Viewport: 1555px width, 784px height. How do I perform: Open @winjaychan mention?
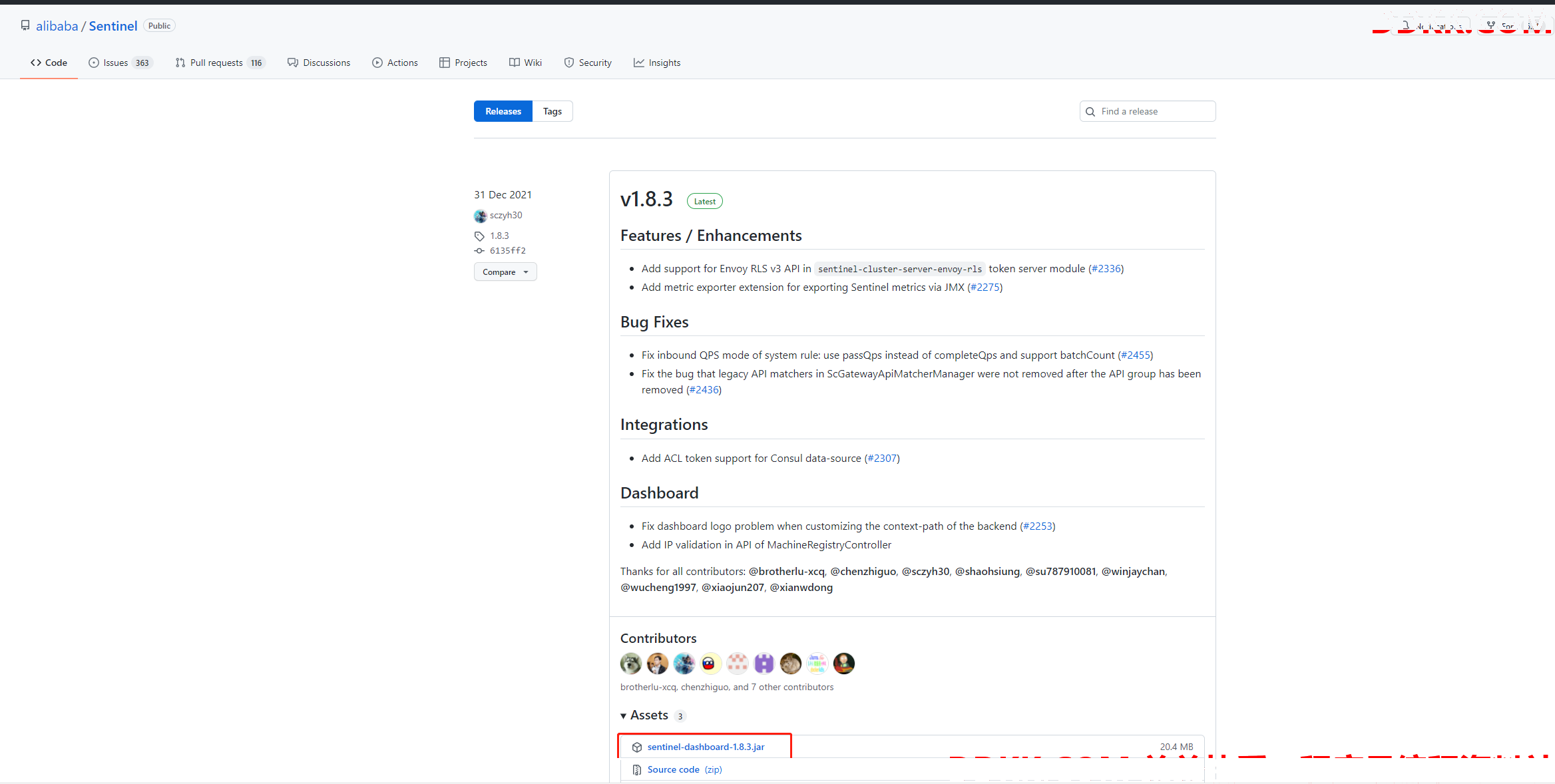tap(1134, 571)
